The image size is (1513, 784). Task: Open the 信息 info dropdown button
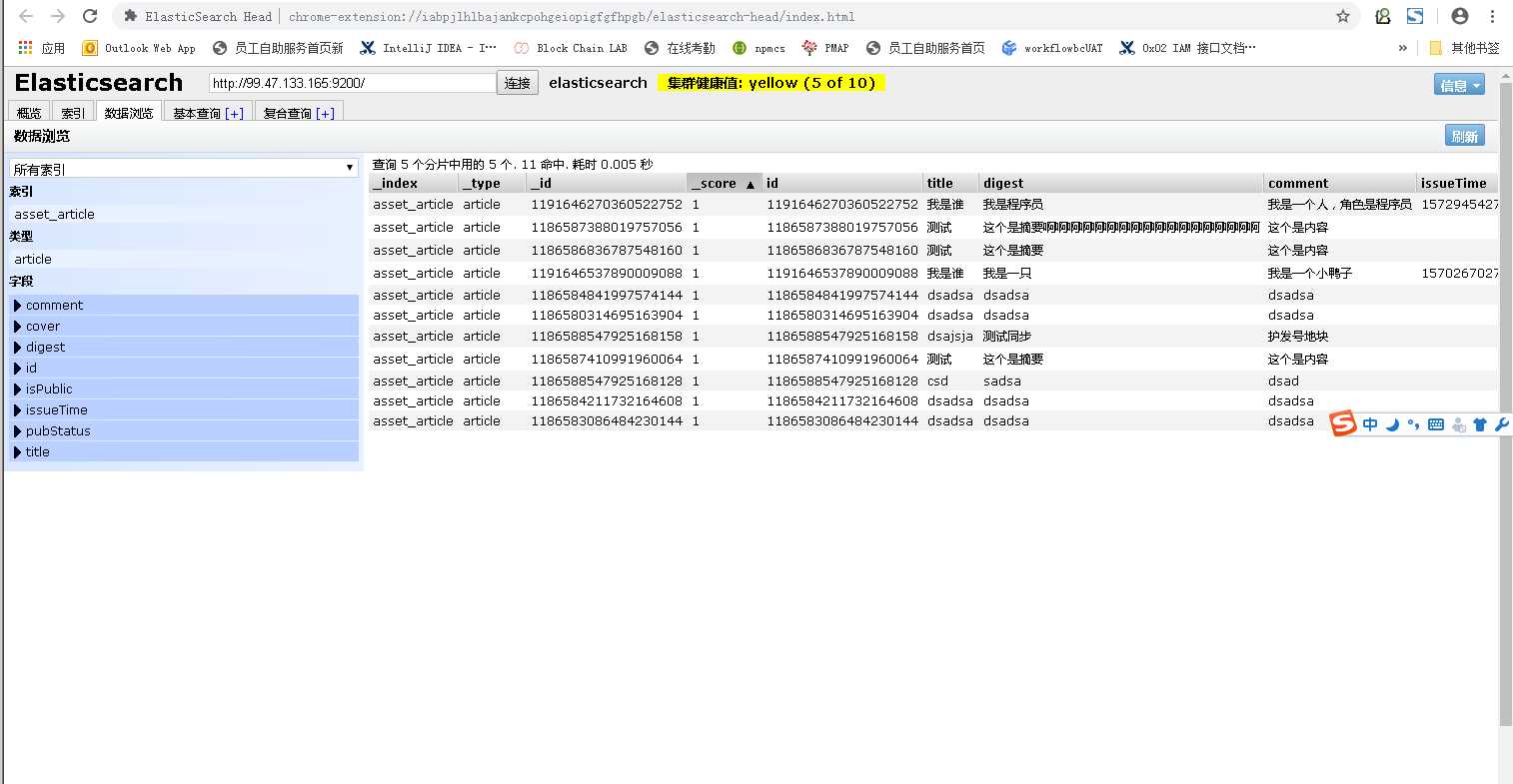[x=1459, y=85]
